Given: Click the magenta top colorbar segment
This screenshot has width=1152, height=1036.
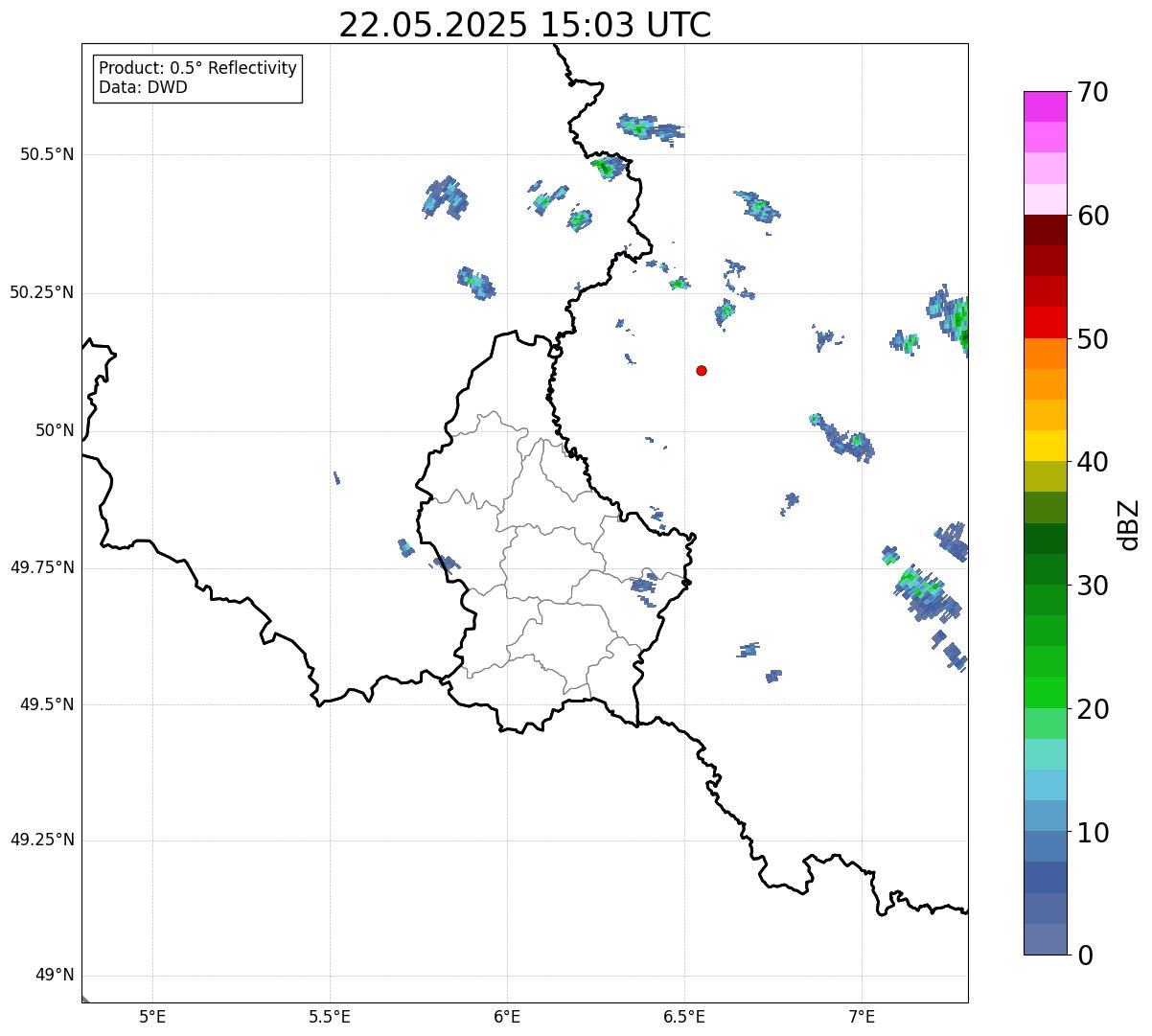Looking at the screenshot, I should [x=1045, y=106].
